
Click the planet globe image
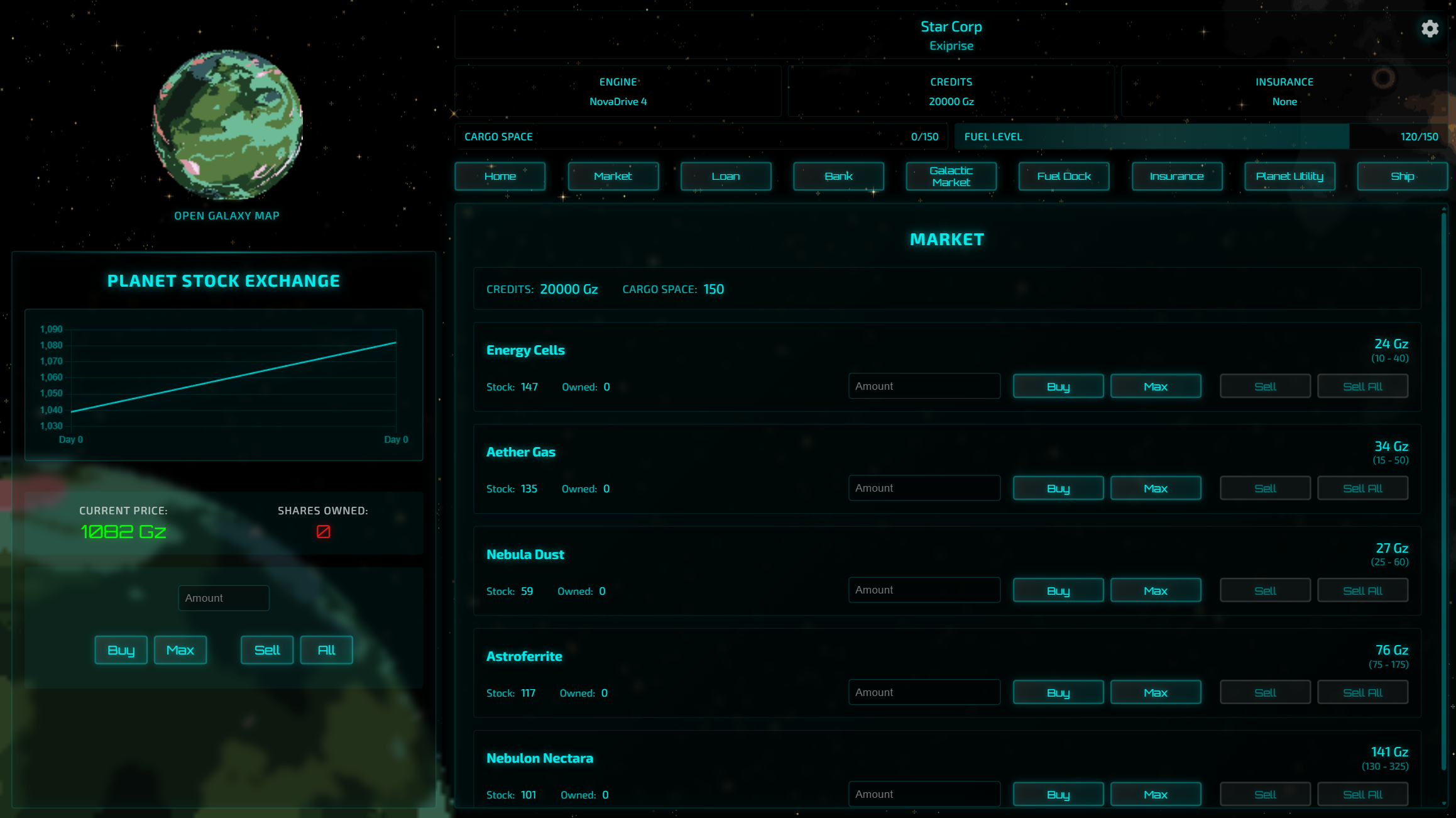[227, 124]
